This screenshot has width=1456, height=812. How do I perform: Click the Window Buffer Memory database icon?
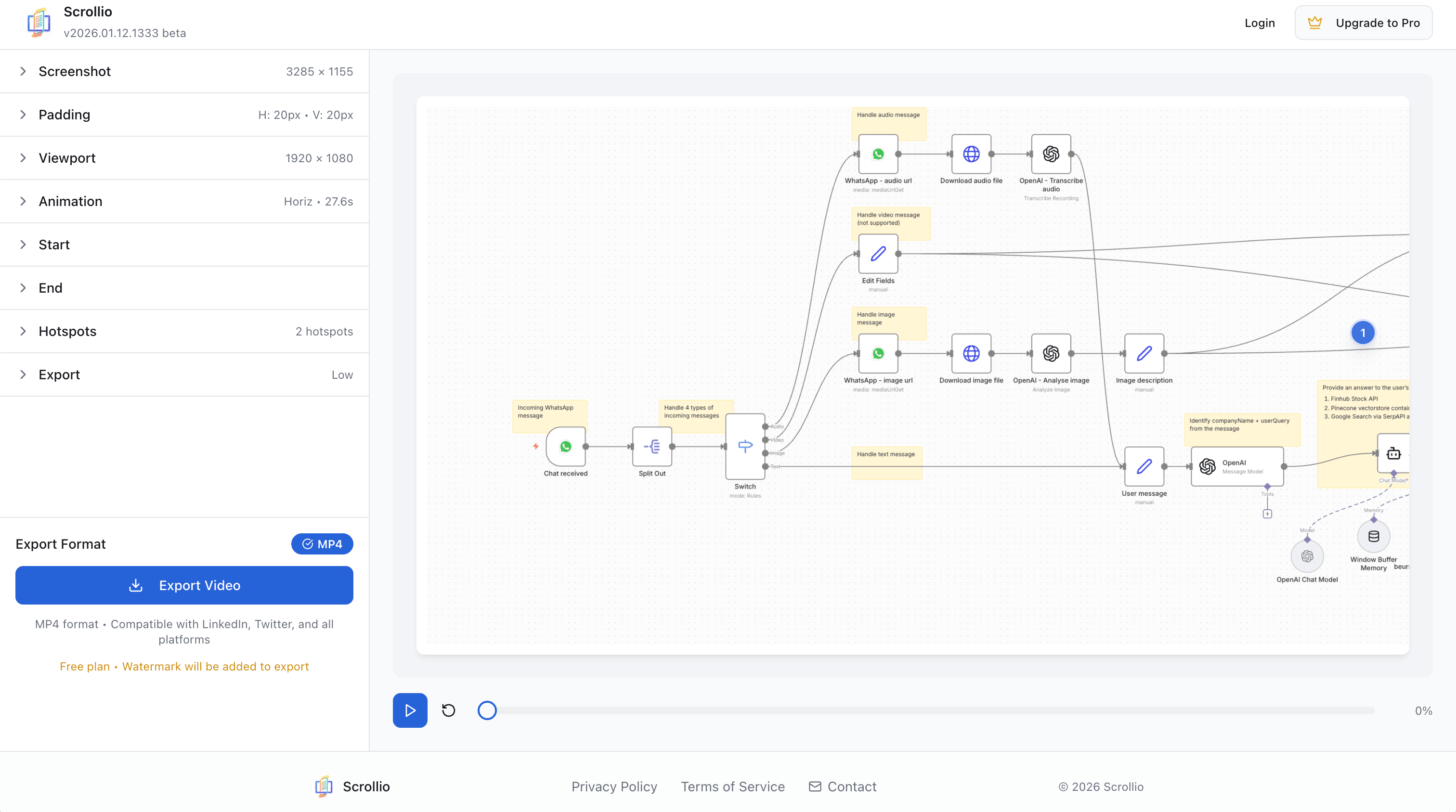(x=1374, y=536)
